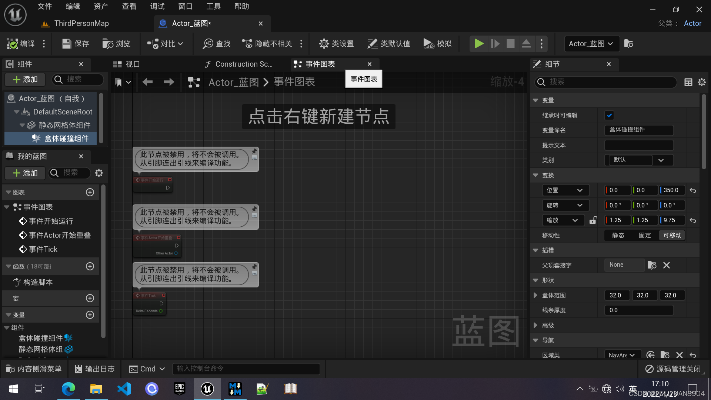711x400 pixels.
Task: Click the Compile (编译) toolbar button
Action: 21,44
